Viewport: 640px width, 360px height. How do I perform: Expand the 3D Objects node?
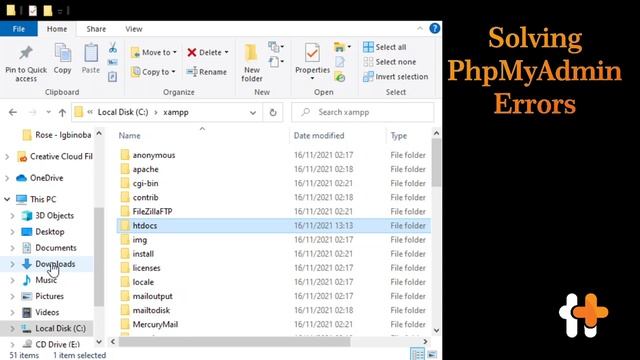coord(12,216)
